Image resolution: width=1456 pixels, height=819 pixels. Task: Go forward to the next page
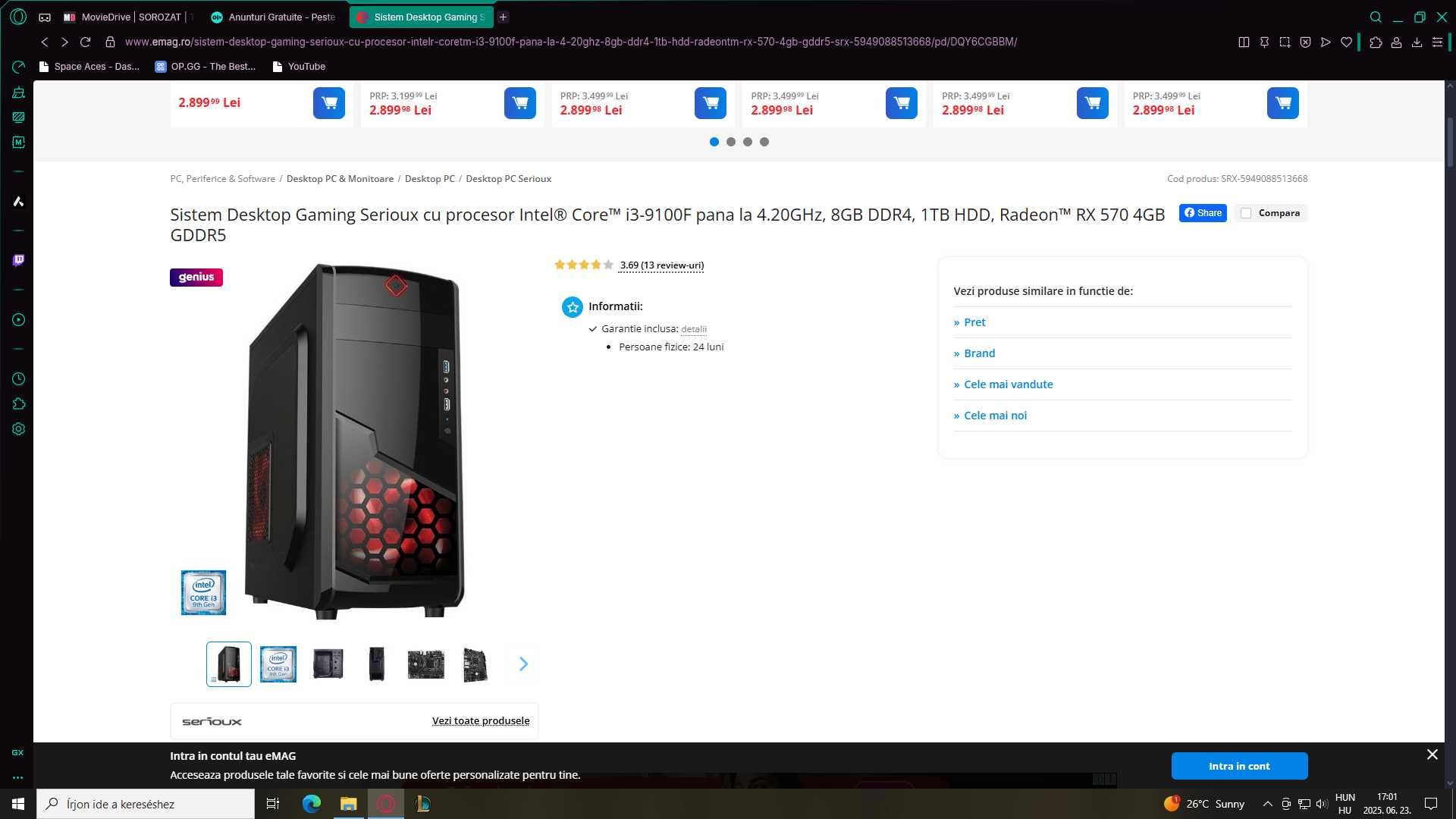pyautogui.click(x=64, y=42)
